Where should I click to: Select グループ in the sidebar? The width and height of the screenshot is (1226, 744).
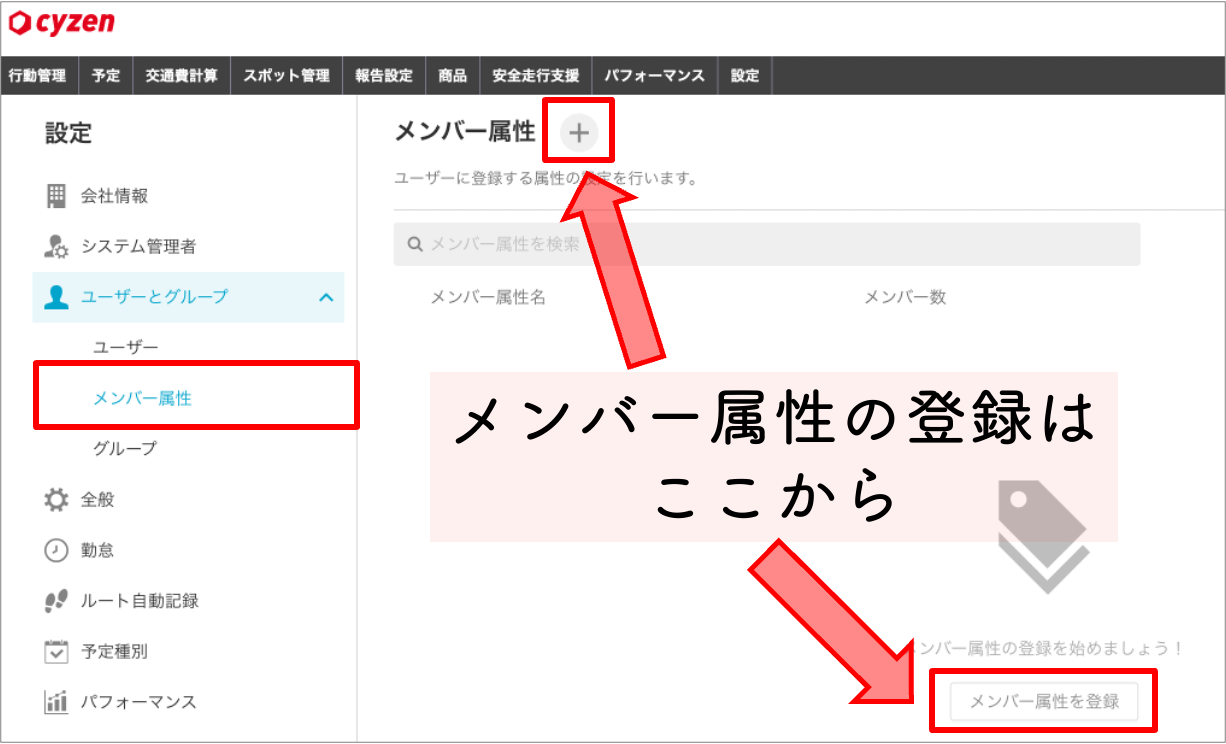[x=125, y=448]
